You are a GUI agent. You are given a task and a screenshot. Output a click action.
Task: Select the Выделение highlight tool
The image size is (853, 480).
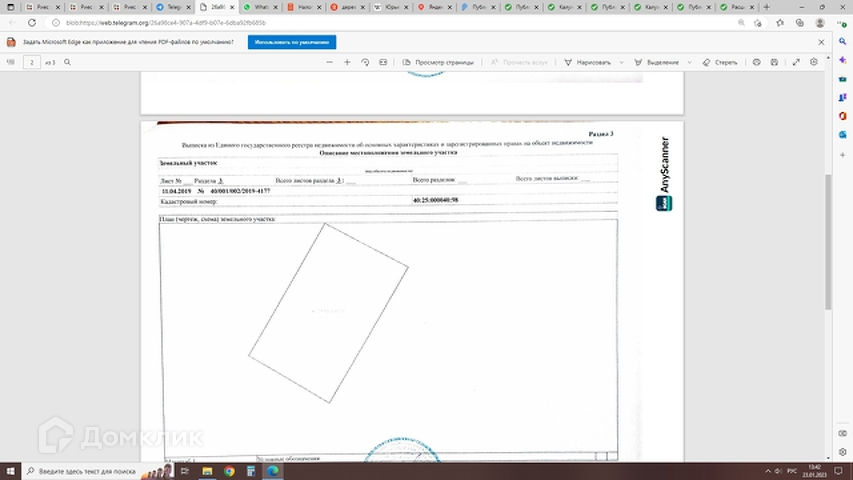tap(657, 62)
